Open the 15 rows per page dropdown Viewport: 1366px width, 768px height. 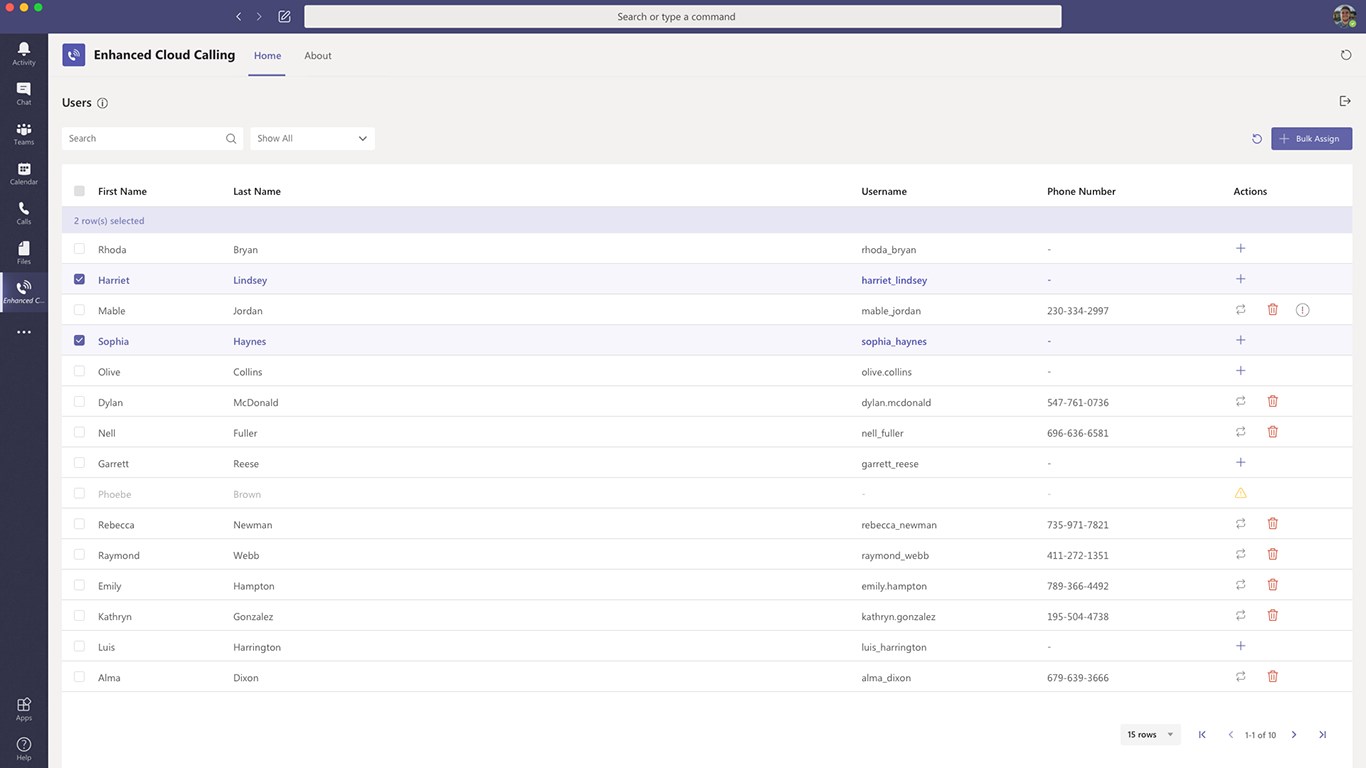[1150, 735]
